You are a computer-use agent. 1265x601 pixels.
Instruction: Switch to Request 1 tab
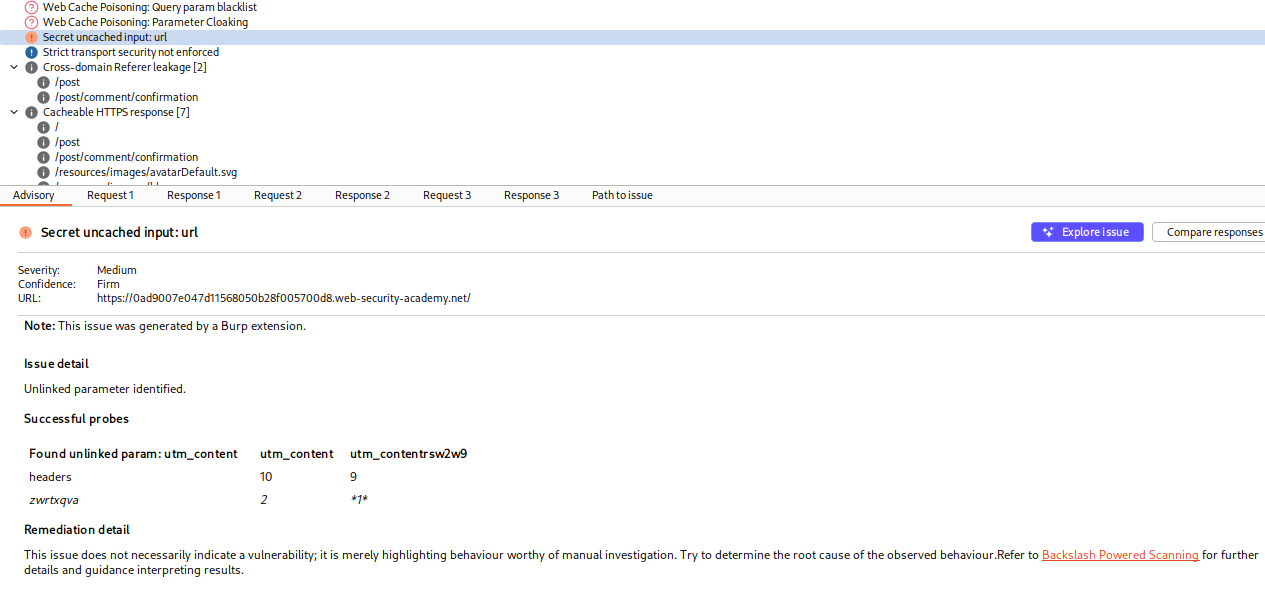(x=110, y=195)
